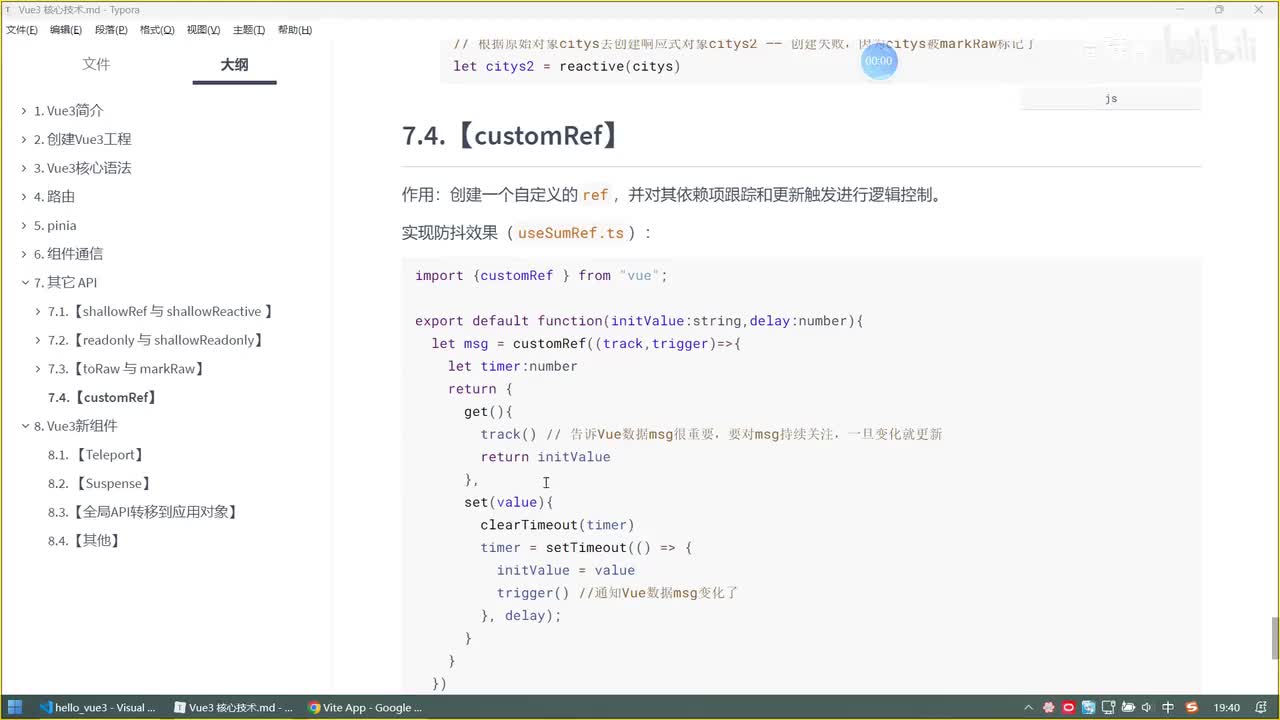Expand the 6. 组件通信 chevron
The image size is (1280, 720).
[24, 254]
